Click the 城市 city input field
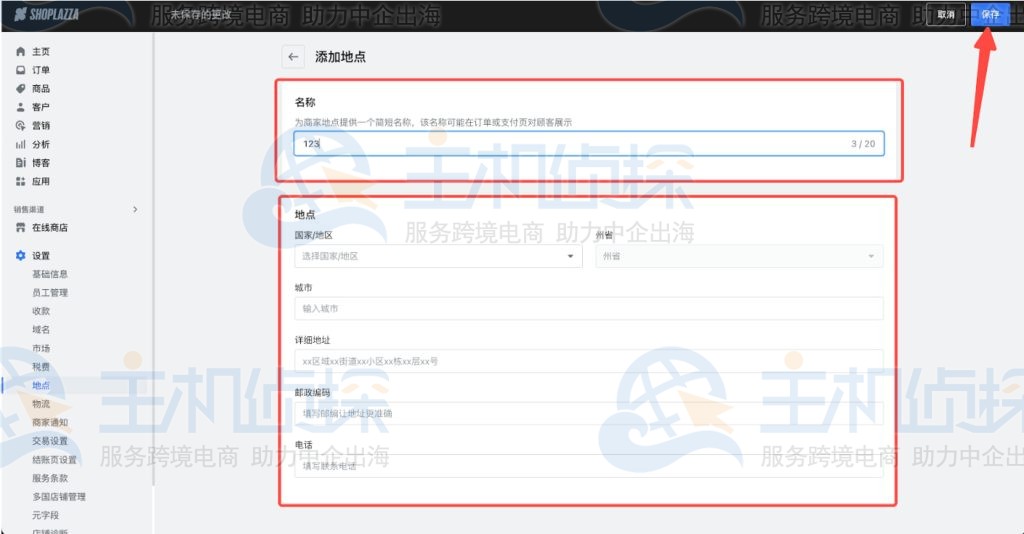1024x534 pixels. pyautogui.click(x=588, y=308)
